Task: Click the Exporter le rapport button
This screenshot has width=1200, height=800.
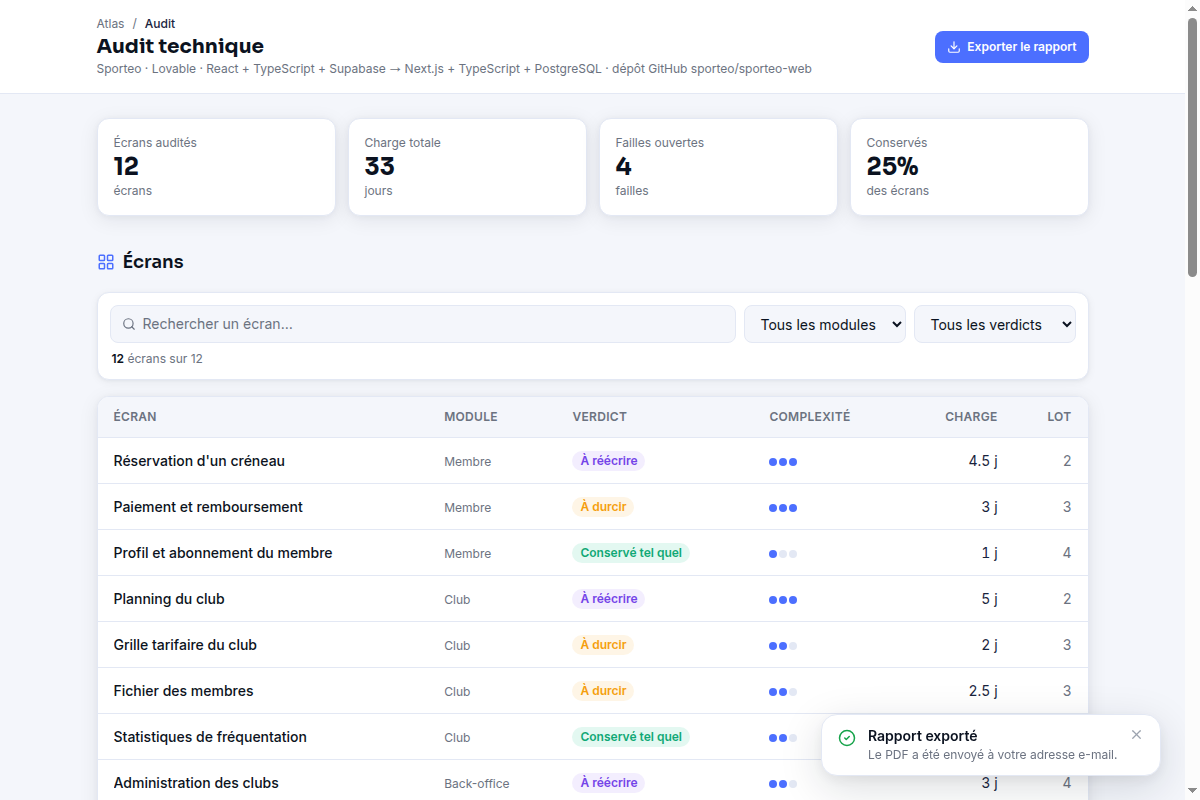Action: point(1011,47)
